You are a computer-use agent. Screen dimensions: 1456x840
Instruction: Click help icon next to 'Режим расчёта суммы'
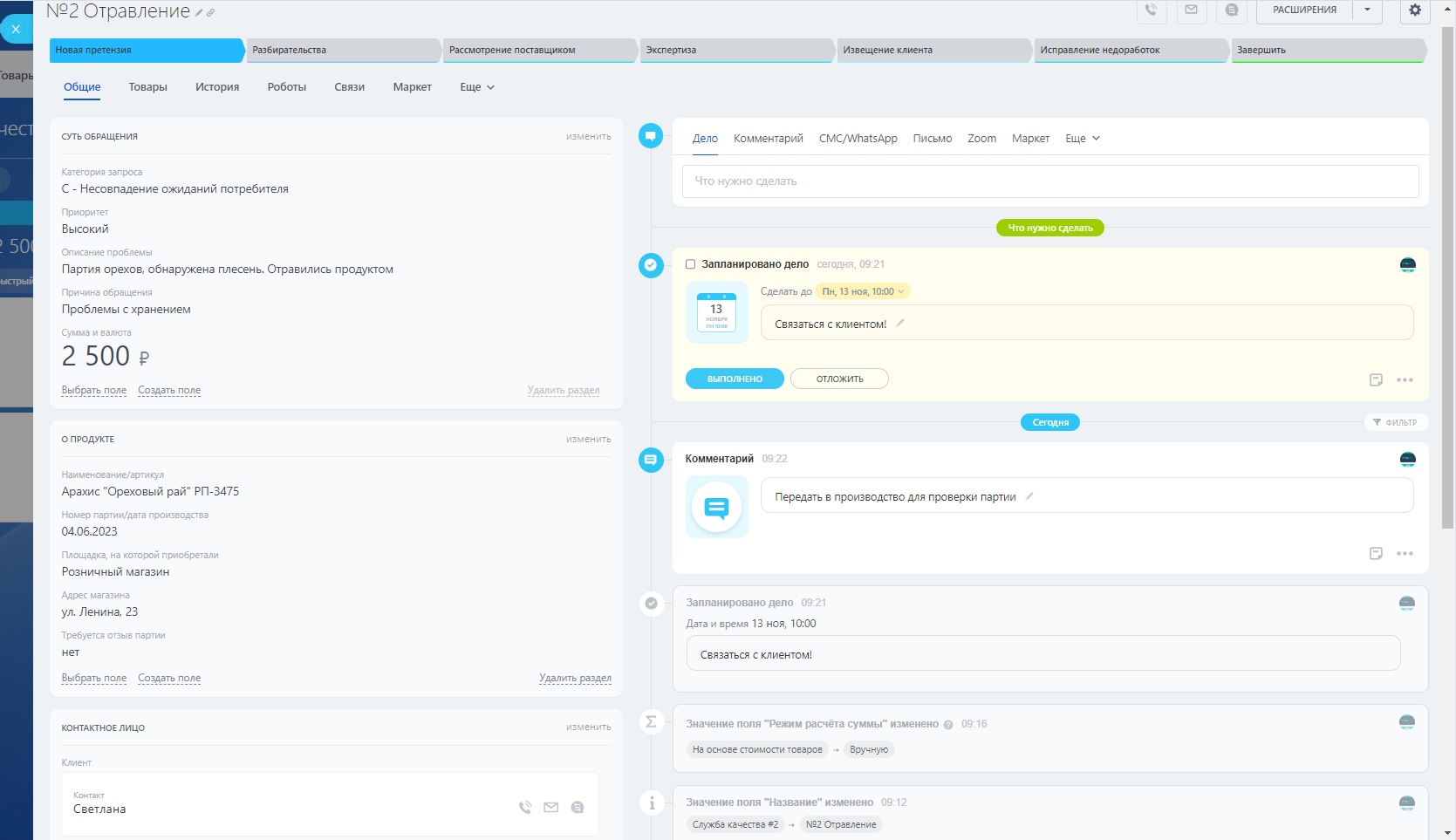[x=948, y=725]
